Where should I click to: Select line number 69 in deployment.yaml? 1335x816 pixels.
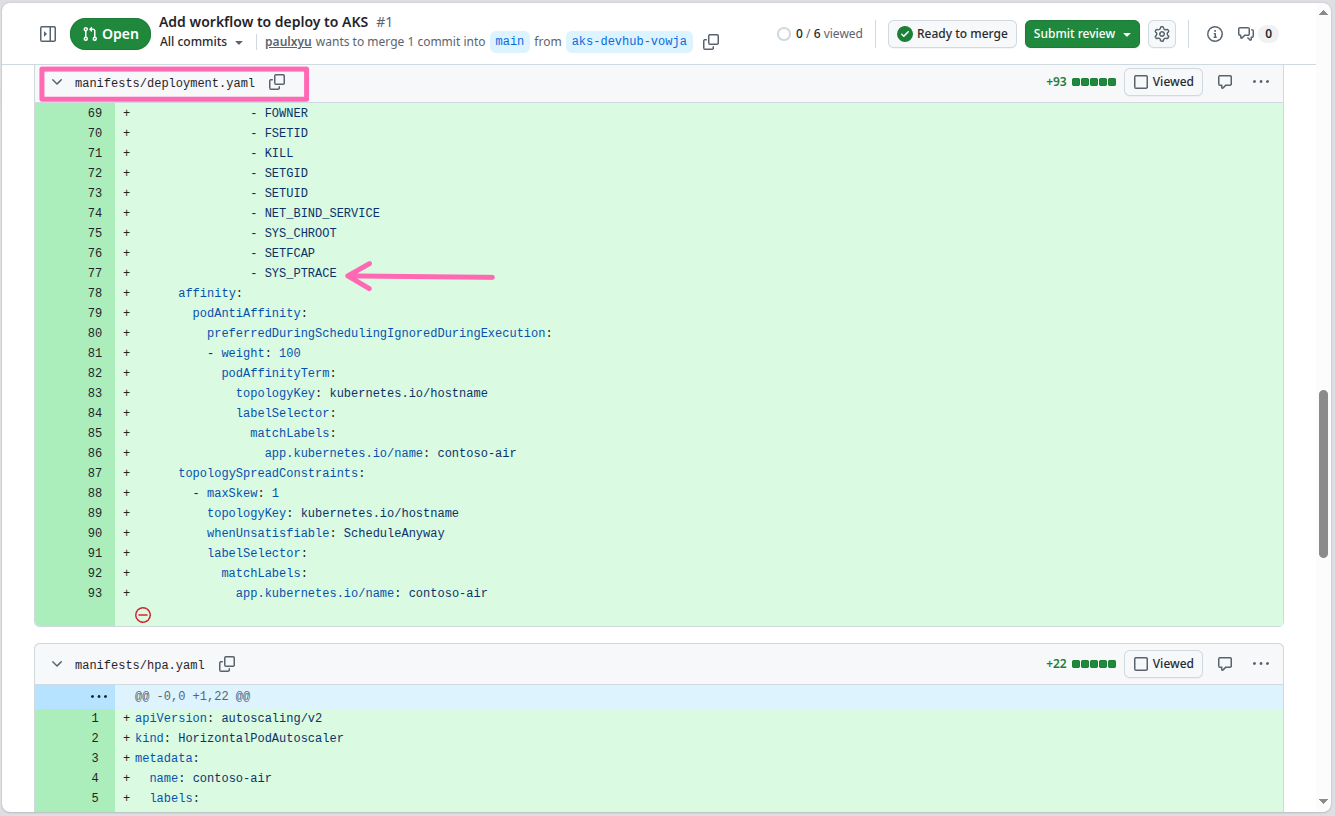(95, 113)
